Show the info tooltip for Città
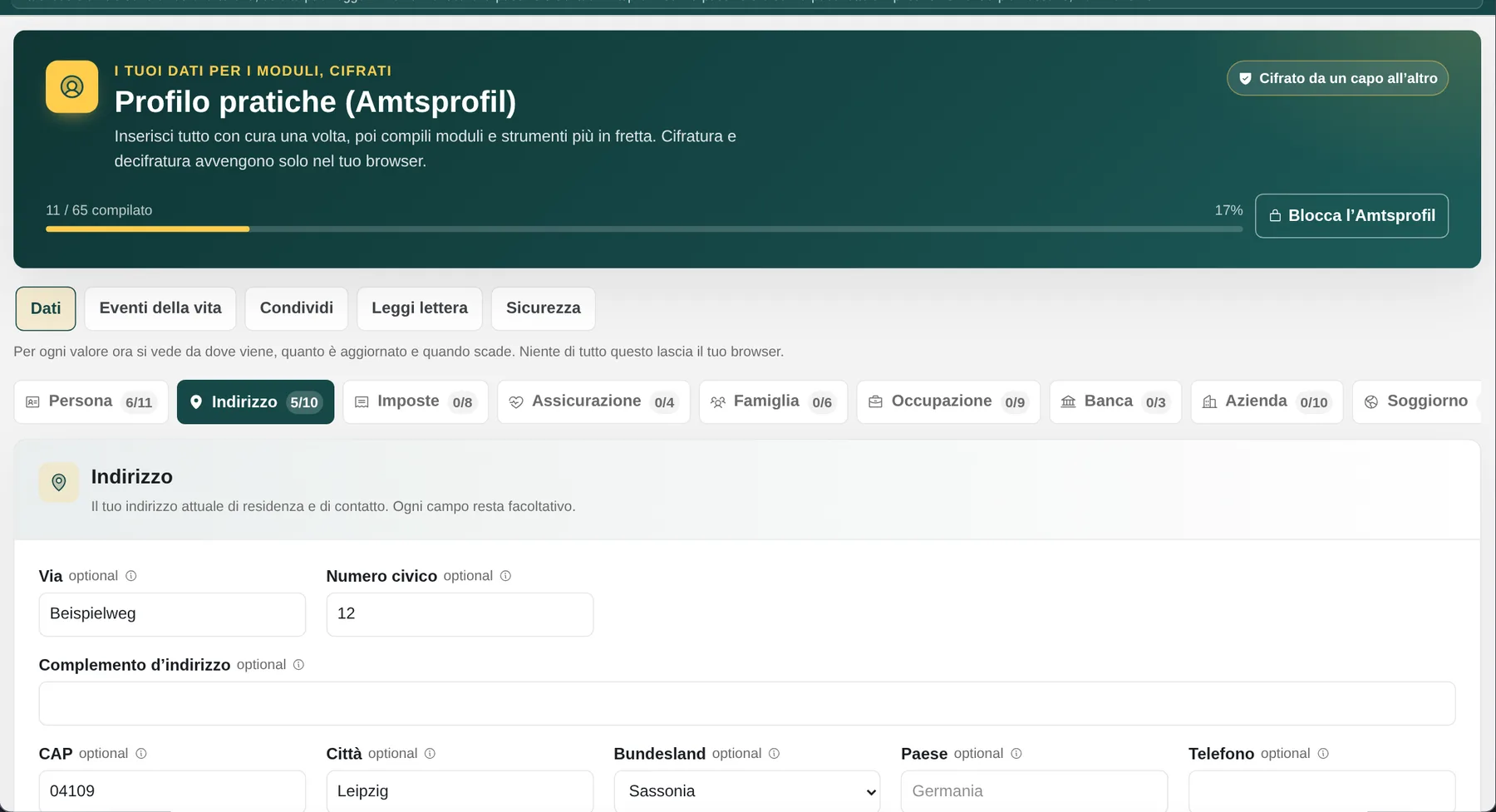This screenshot has height=812, width=1496. click(430, 754)
